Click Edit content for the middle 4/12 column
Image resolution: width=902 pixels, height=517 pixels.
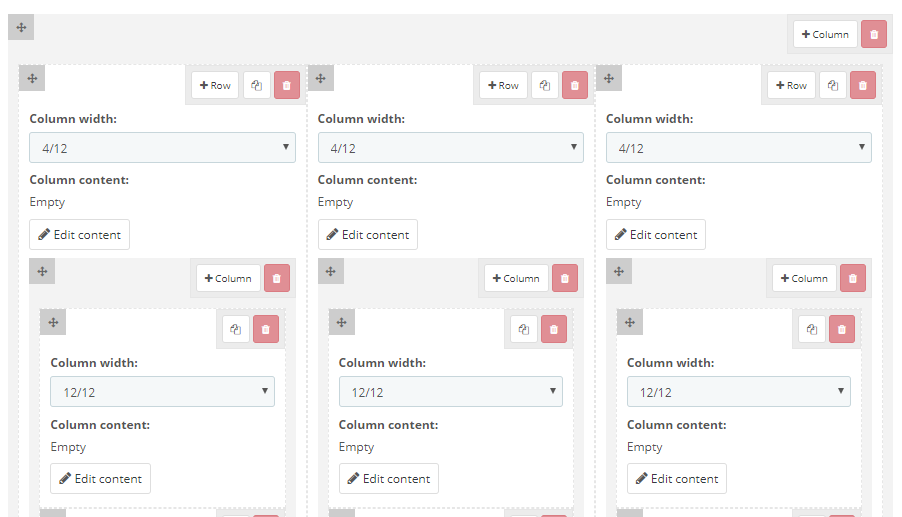[x=368, y=235]
